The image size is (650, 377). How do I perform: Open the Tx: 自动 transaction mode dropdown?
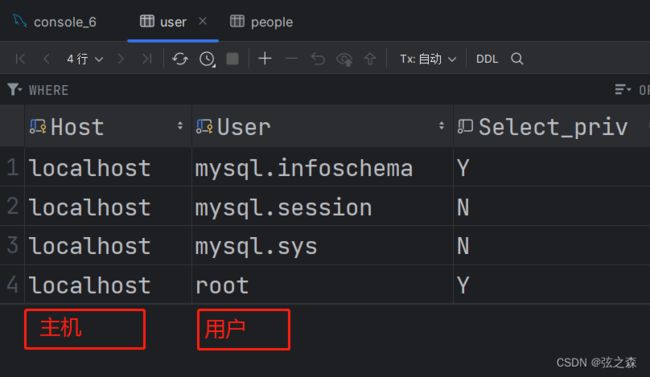tap(428, 59)
